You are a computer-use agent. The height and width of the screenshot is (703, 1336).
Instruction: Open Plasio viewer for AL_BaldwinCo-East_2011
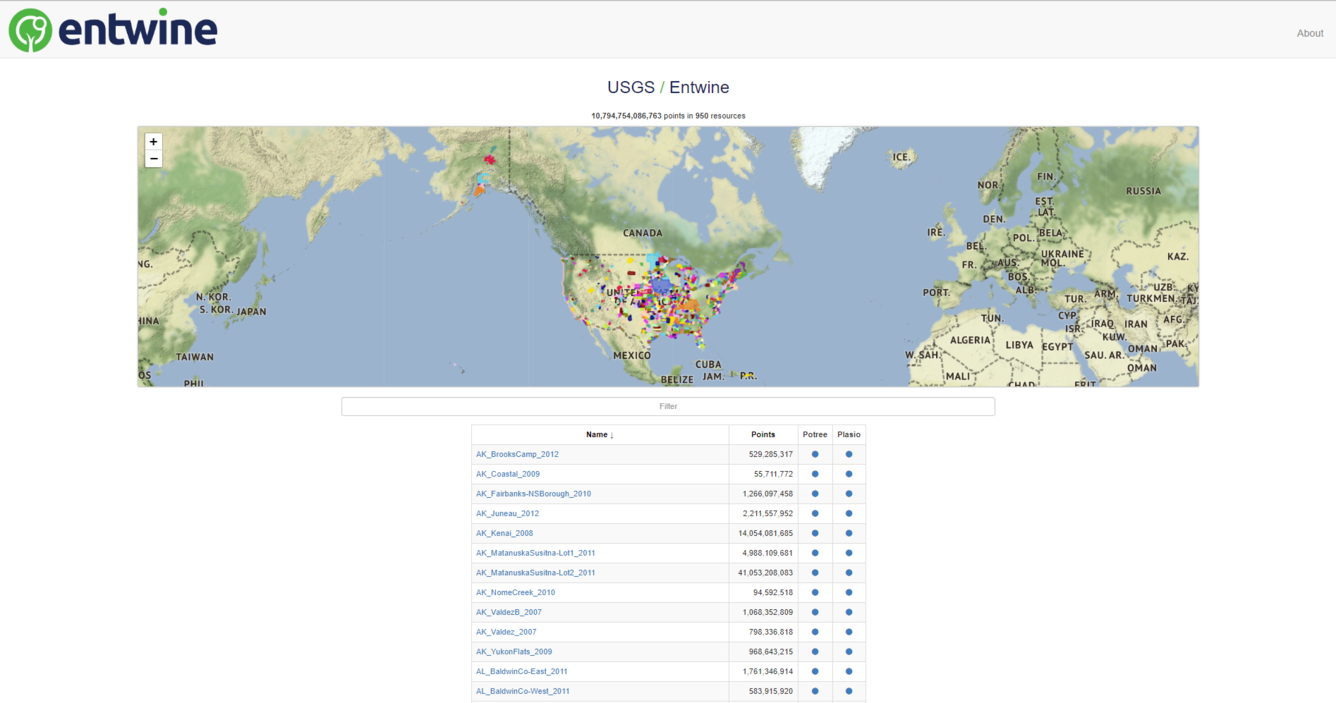click(x=849, y=671)
